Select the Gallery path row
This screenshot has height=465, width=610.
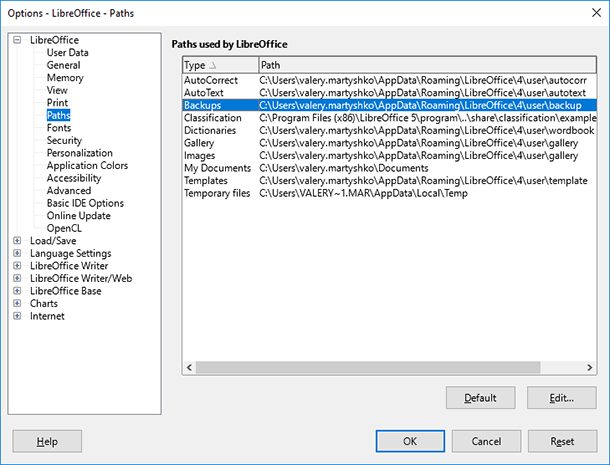click(389, 143)
